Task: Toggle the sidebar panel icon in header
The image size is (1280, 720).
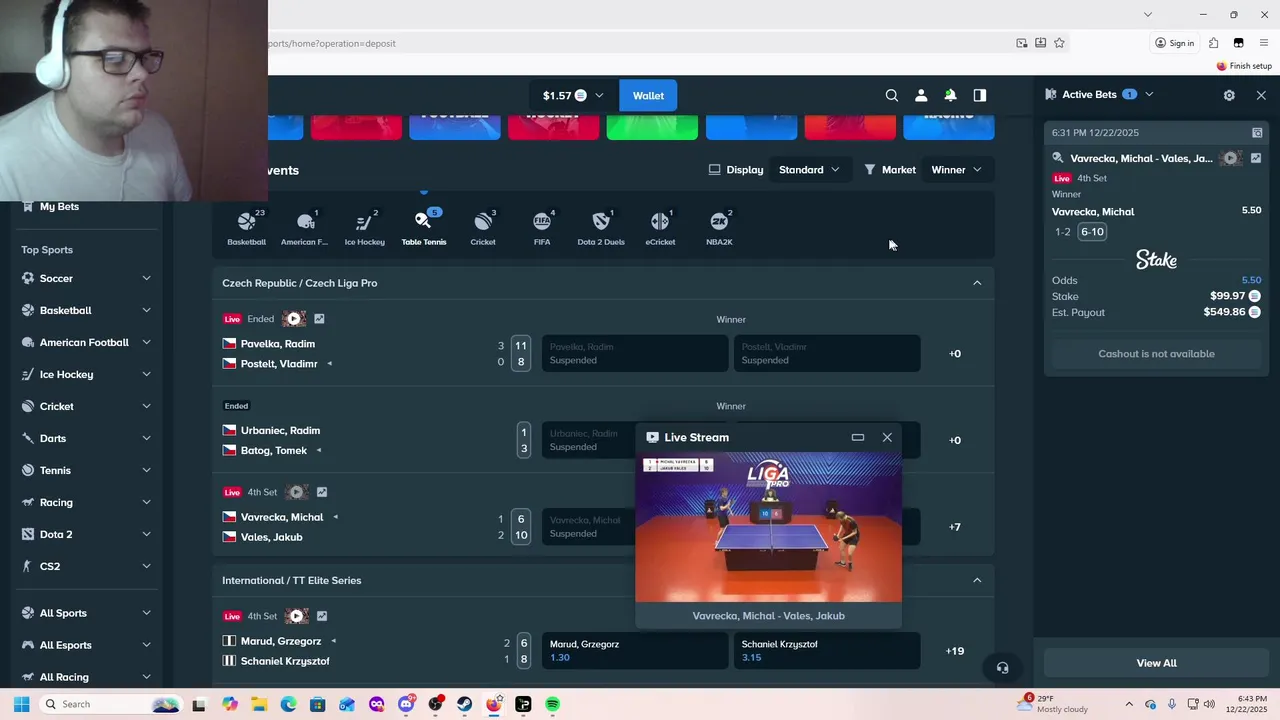Action: click(x=980, y=95)
